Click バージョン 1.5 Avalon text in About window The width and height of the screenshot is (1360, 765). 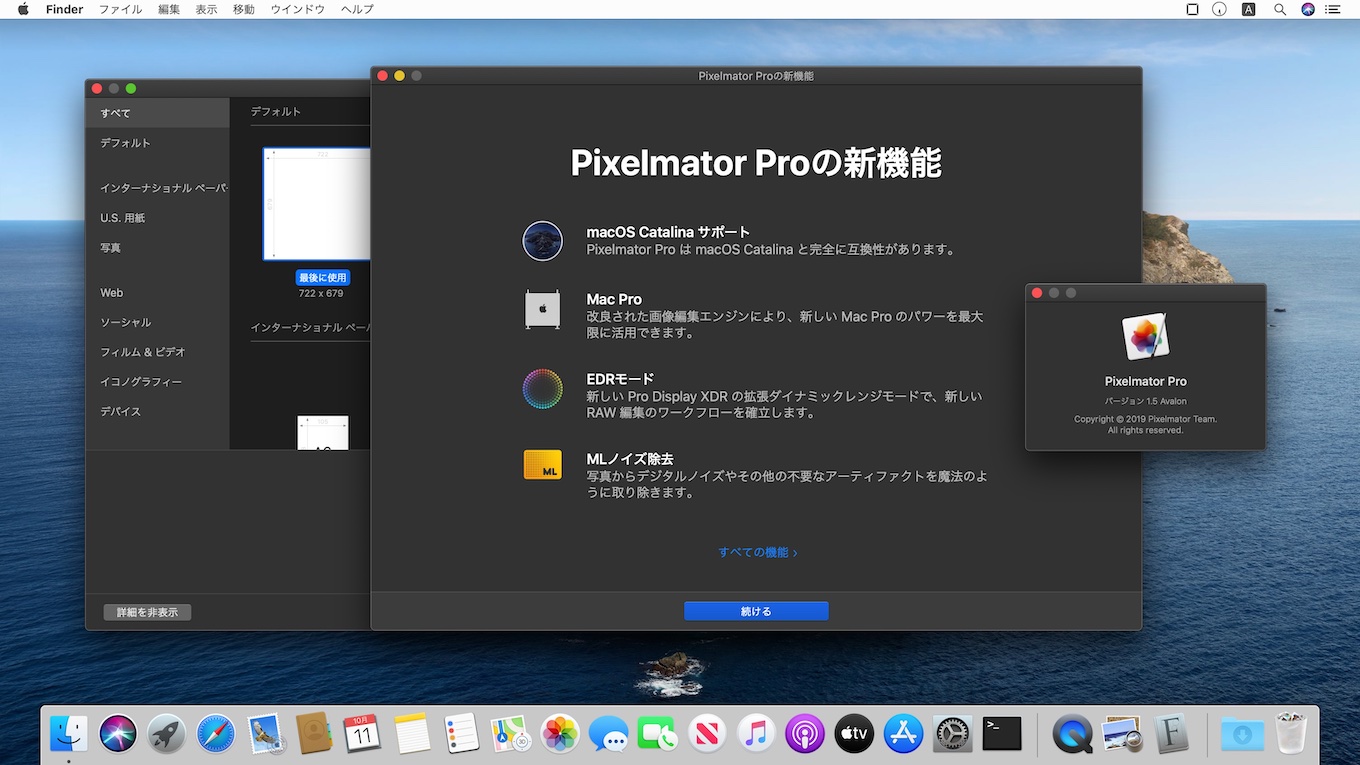1146,401
